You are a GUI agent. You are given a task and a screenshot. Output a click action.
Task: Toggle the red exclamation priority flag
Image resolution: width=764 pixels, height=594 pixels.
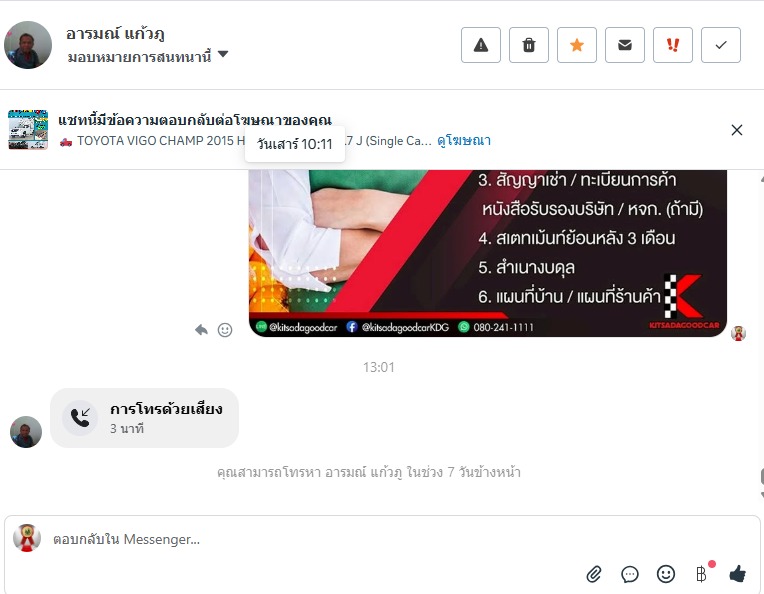672,45
